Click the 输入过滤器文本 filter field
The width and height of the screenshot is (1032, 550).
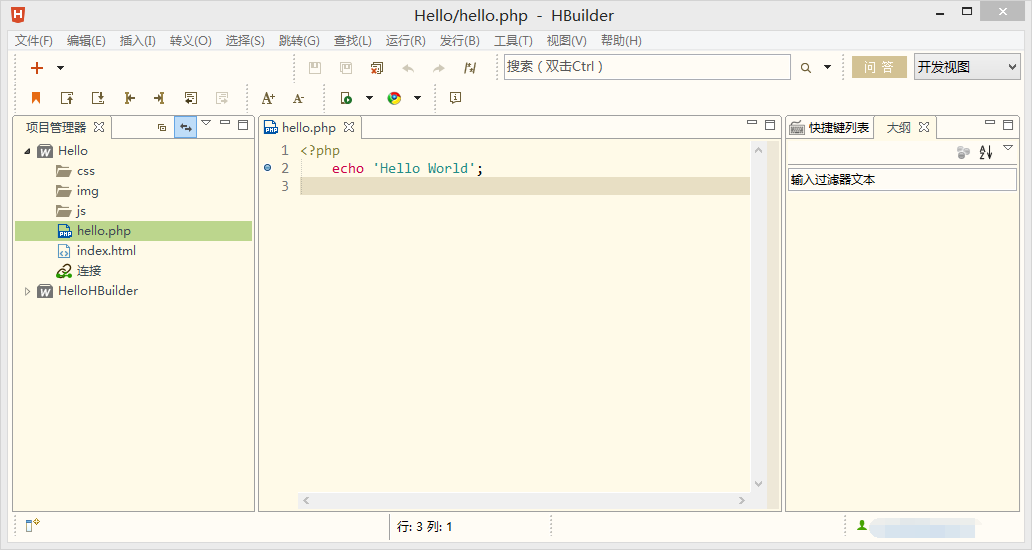click(x=902, y=180)
